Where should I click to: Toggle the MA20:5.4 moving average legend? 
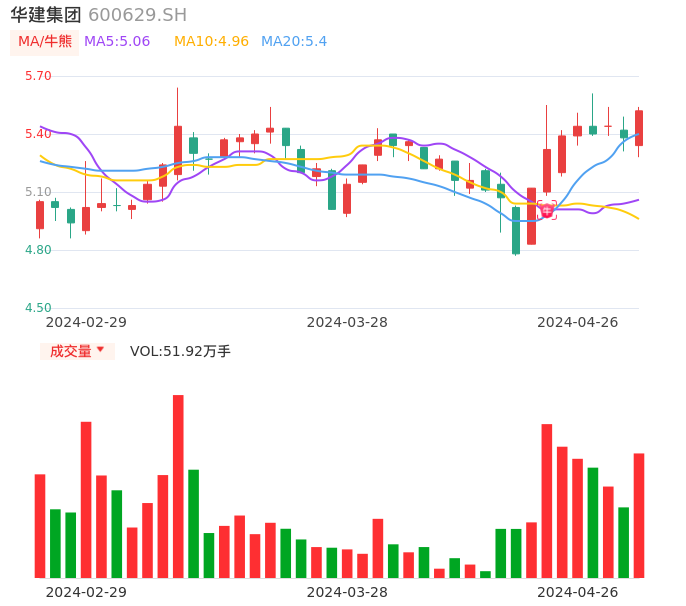click(294, 41)
